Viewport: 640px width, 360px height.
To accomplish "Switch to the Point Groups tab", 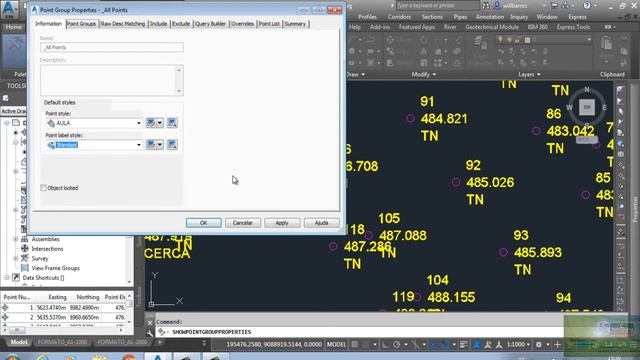I will pyautogui.click(x=81, y=24).
